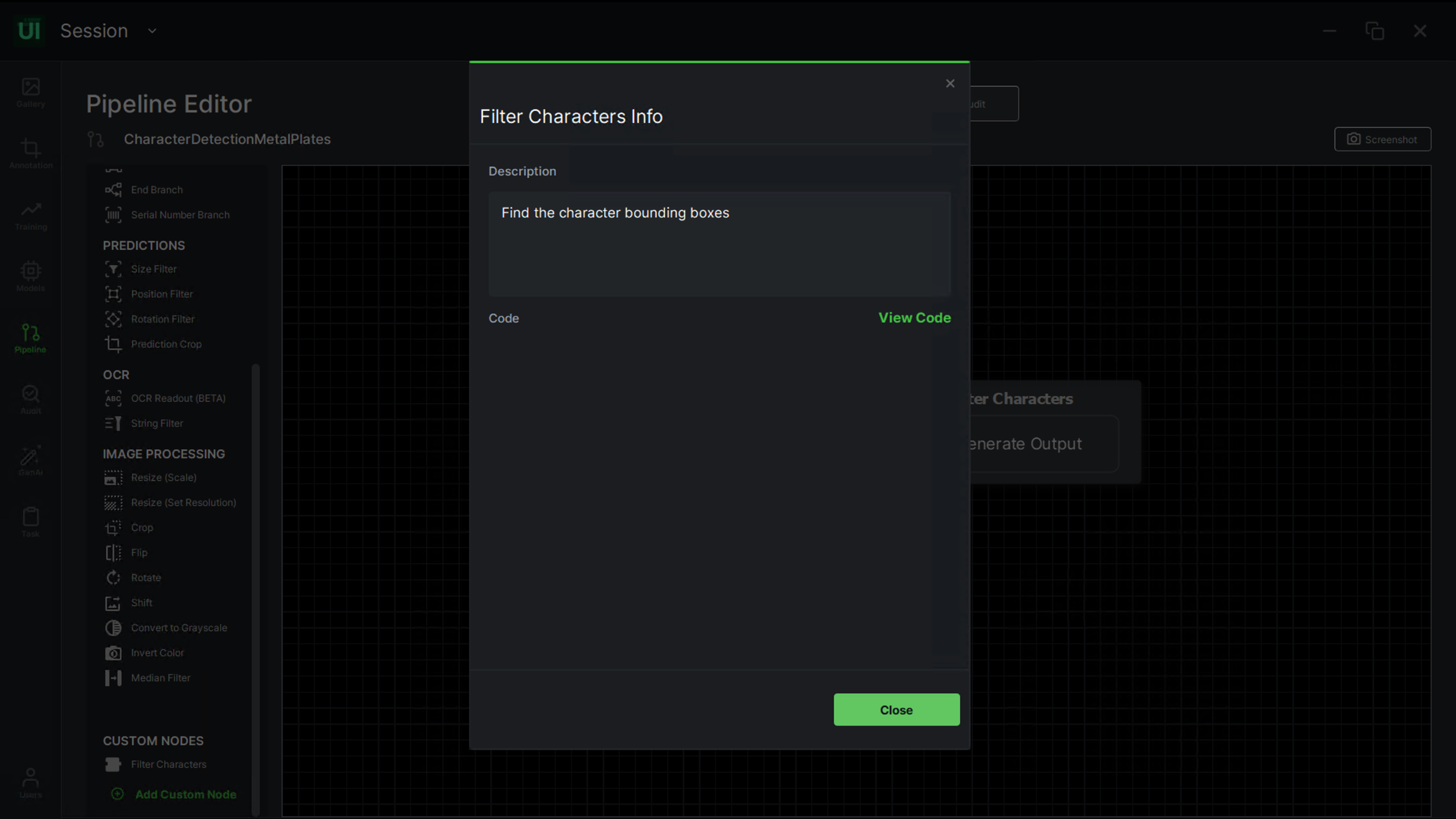The width and height of the screenshot is (1456, 819).
Task: Click the CUSTOM NODES category heading
Action: coord(153,741)
